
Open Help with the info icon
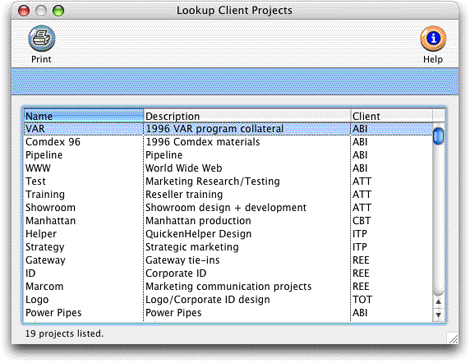[x=433, y=39]
